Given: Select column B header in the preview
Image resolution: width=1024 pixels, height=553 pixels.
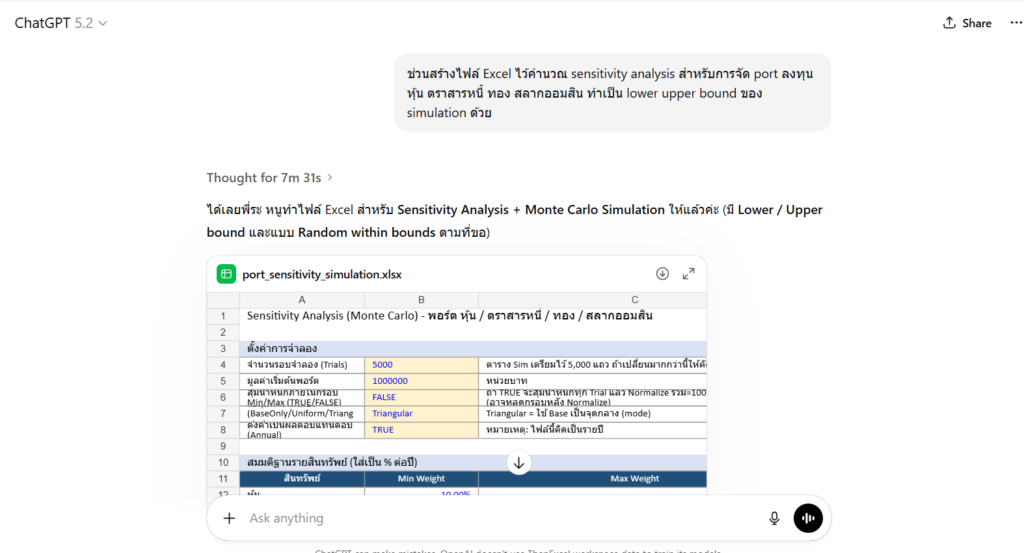Looking at the screenshot, I should coord(421,300).
